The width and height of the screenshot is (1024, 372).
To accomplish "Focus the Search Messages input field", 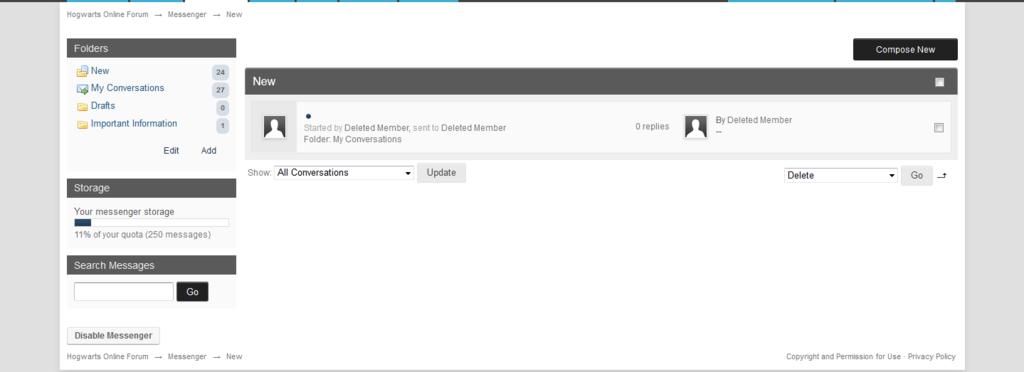I will tap(123, 292).
